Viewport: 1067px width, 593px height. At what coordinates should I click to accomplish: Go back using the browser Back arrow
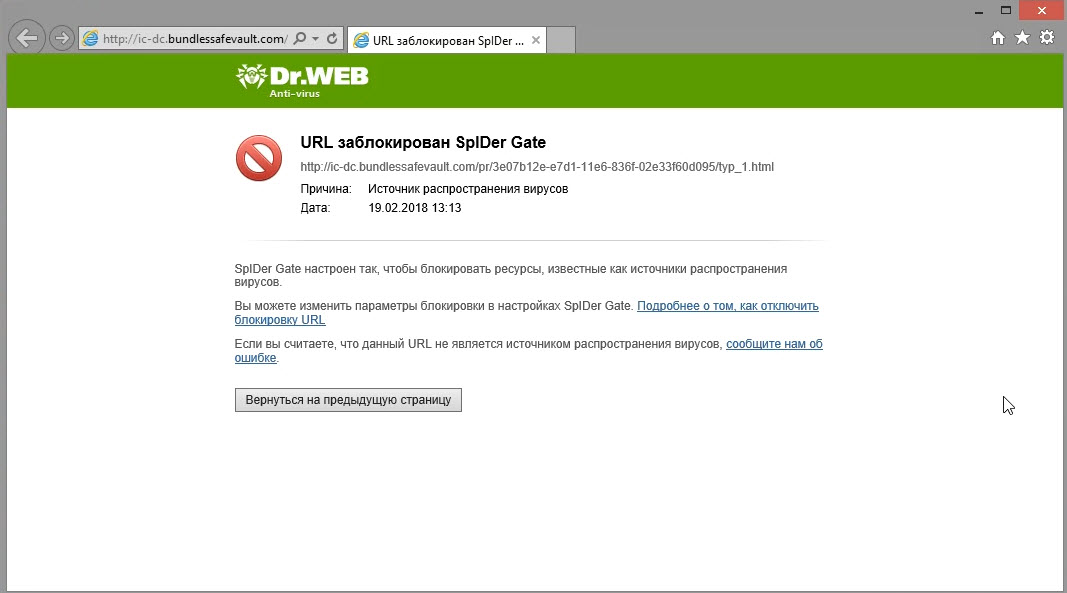pos(27,38)
